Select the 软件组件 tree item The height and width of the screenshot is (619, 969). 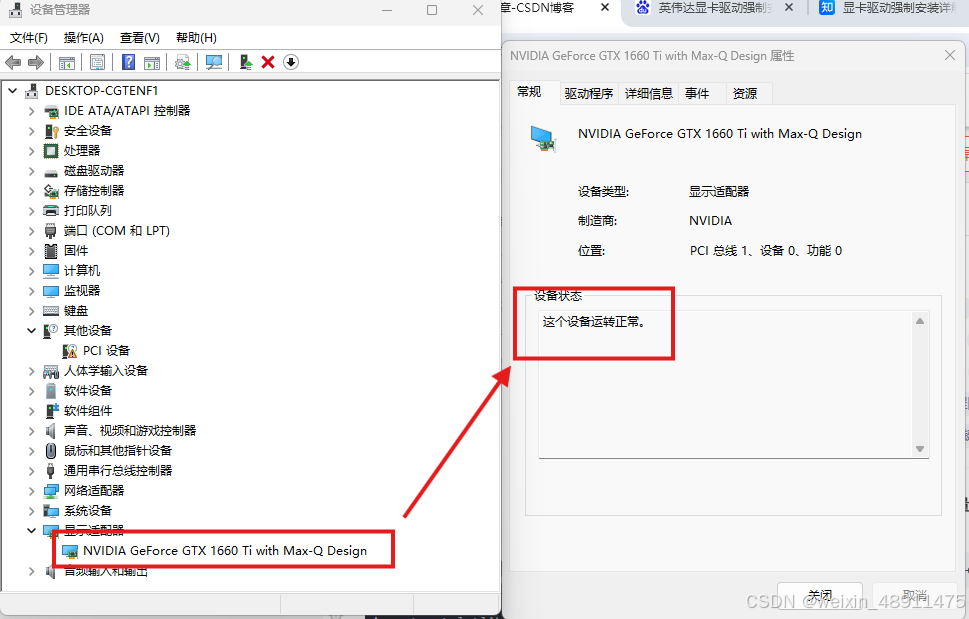pos(88,411)
